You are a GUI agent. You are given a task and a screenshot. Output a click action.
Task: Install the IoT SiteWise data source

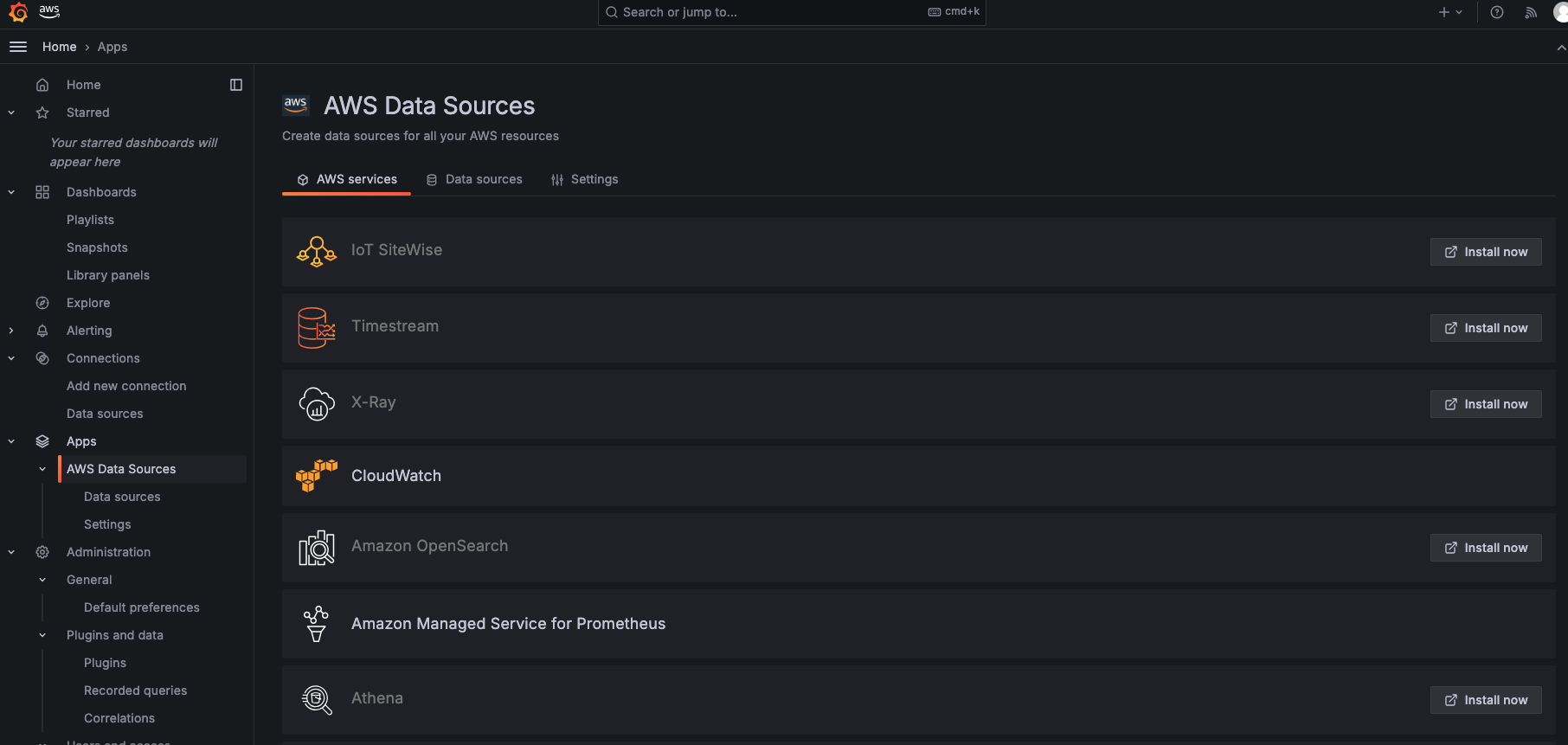point(1486,252)
